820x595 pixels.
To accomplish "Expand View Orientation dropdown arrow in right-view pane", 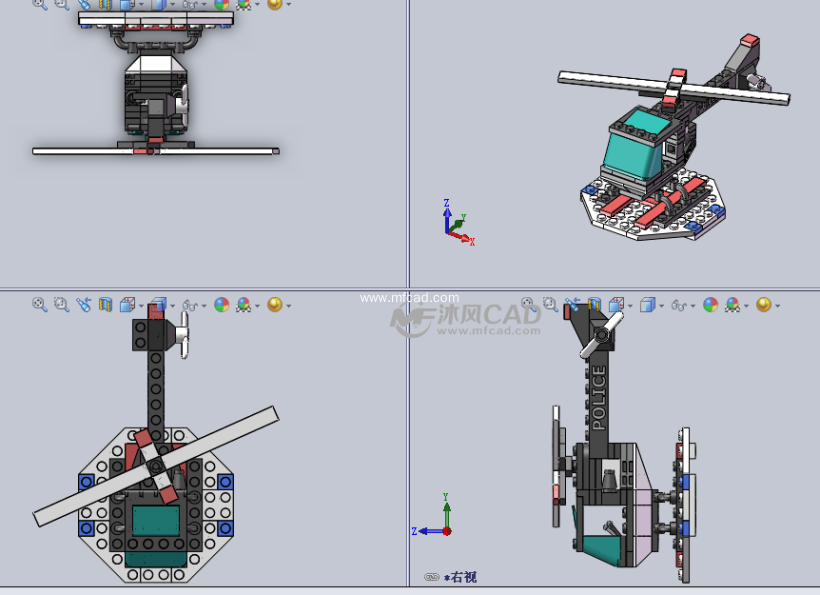I will click(630, 306).
